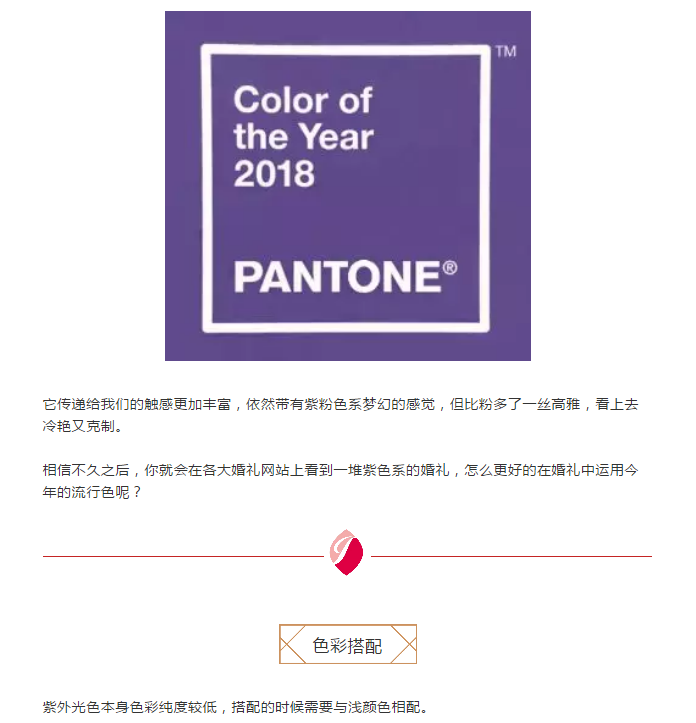Select the 色彩搭配 section heading
The width and height of the screenshot is (696, 723).
pyautogui.click(x=348, y=644)
